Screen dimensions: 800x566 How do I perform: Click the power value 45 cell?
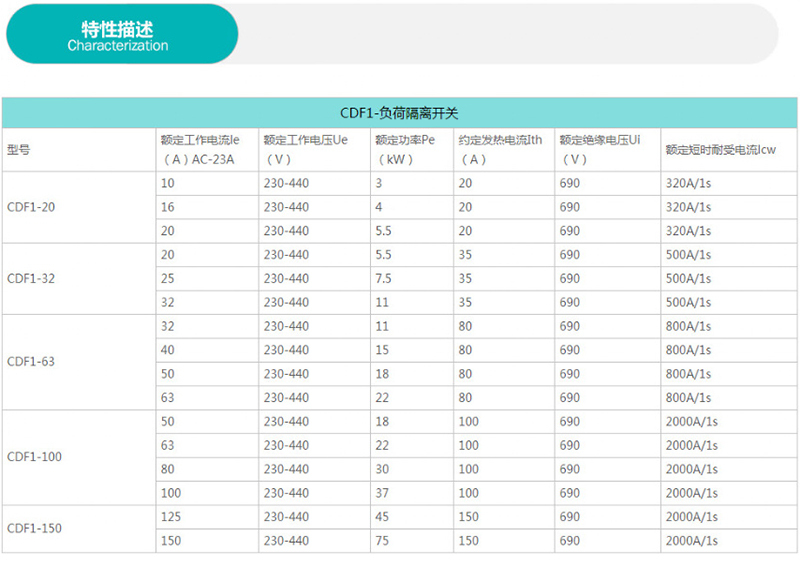(x=412, y=517)
